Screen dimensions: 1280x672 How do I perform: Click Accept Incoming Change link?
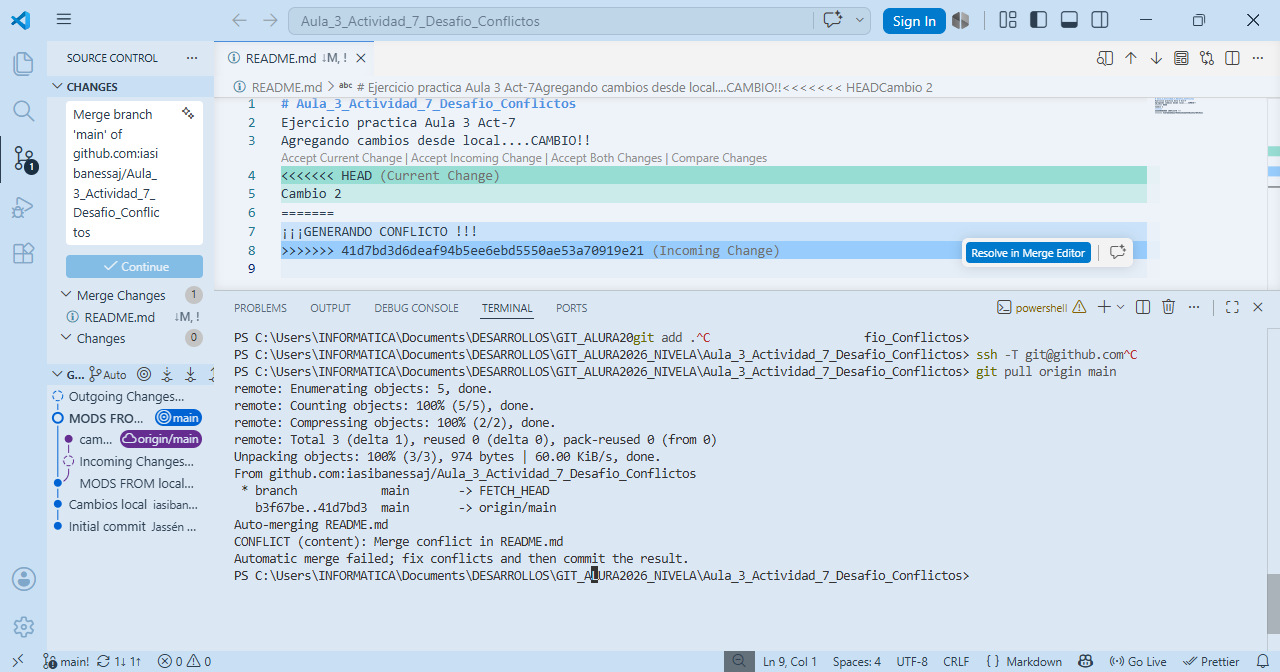pyautogui.click(x=476, y=158)
